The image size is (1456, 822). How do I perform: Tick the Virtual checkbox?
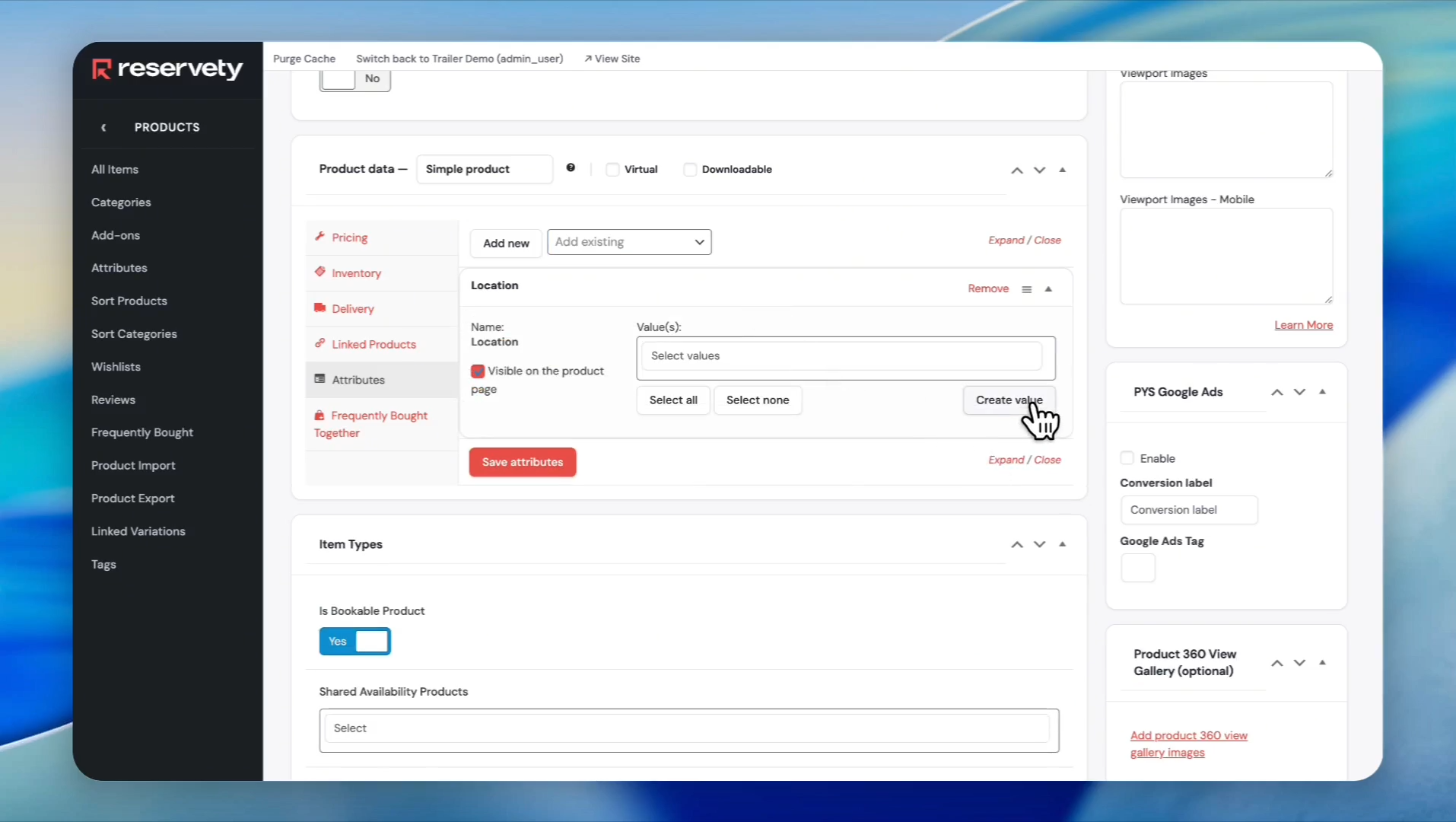coord(612,170)
